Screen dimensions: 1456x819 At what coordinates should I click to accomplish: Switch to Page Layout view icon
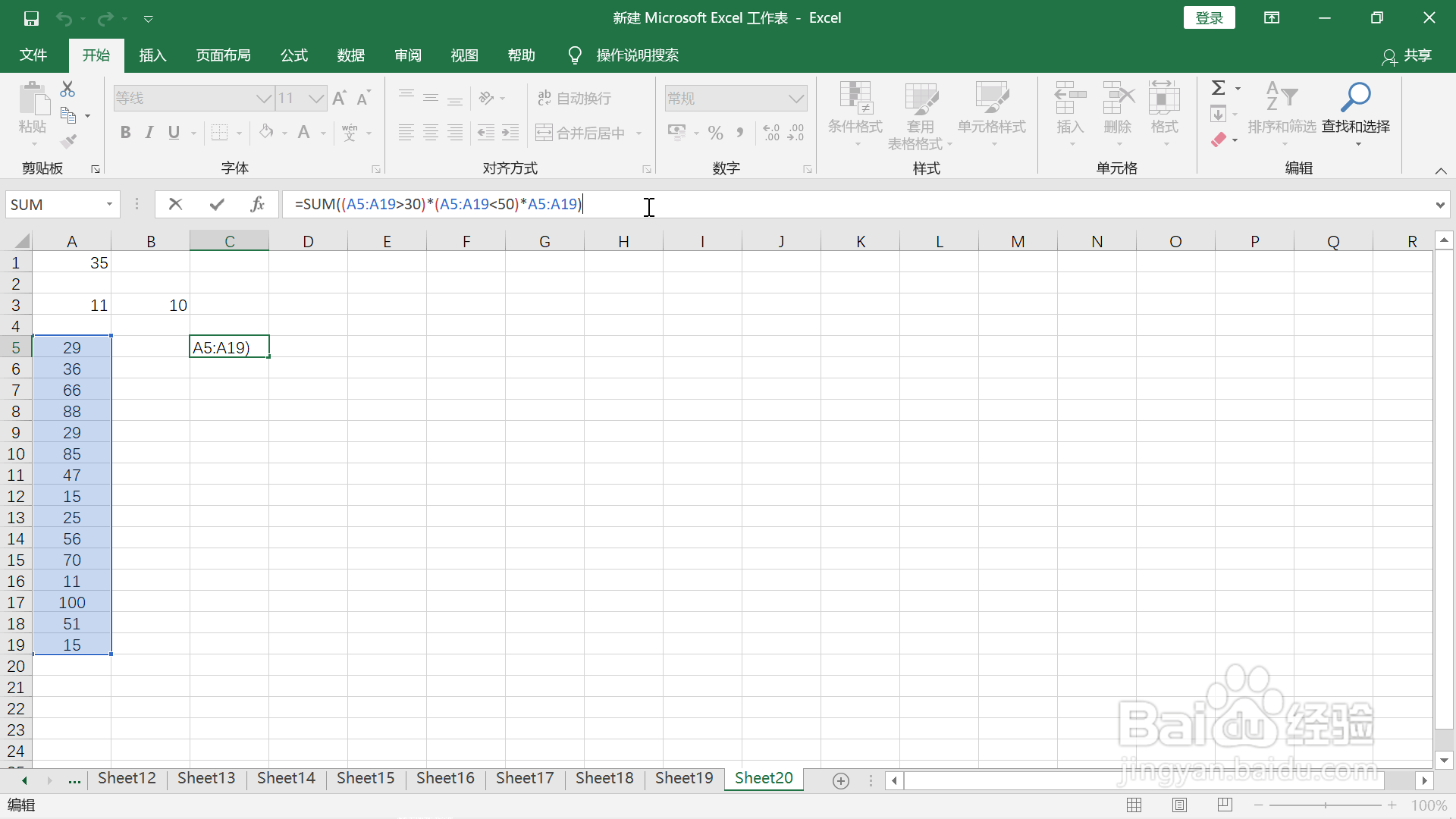[x=1179, y=805]
